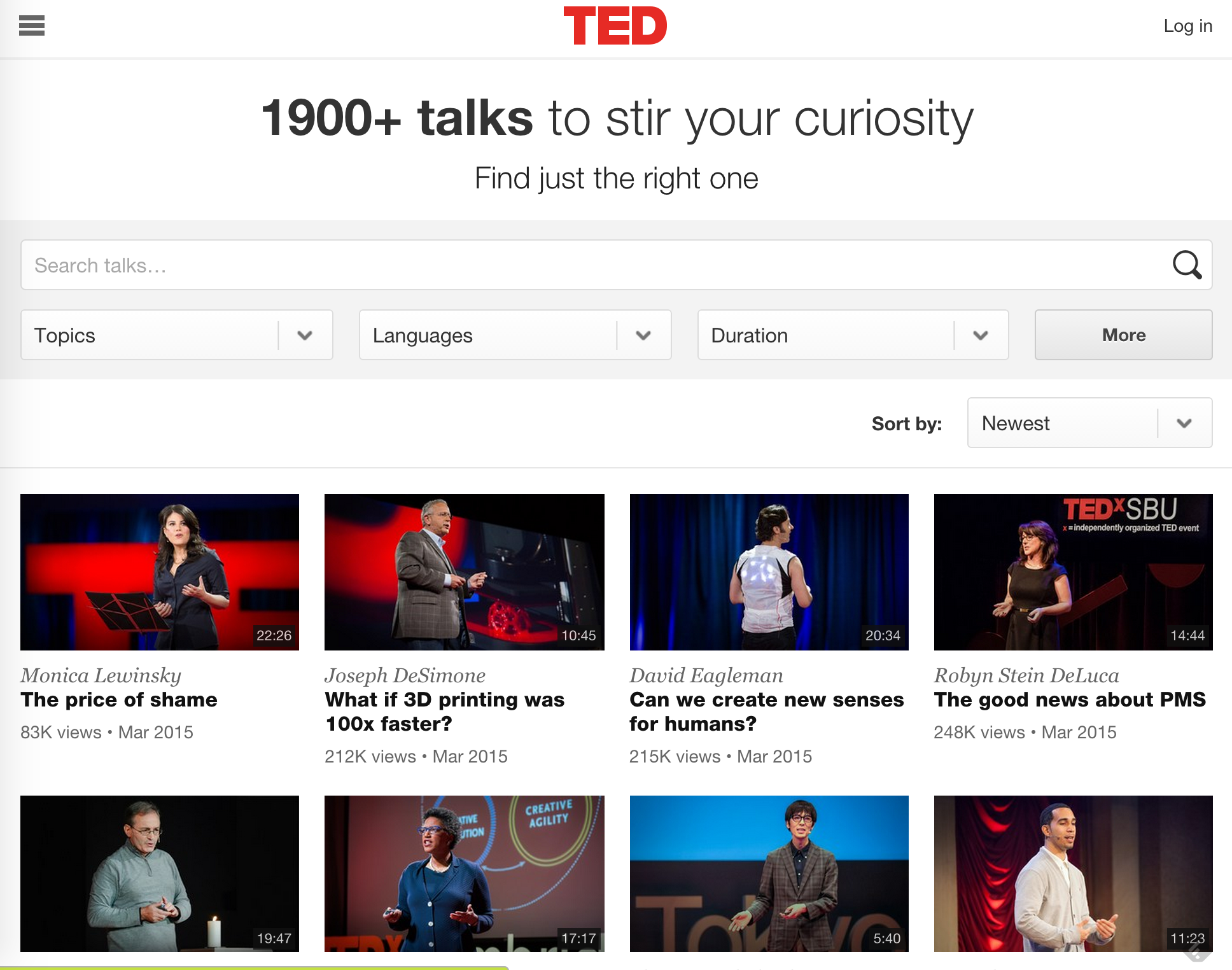Click the Topics dropdown chevron arrow

(x=305, y=335)
